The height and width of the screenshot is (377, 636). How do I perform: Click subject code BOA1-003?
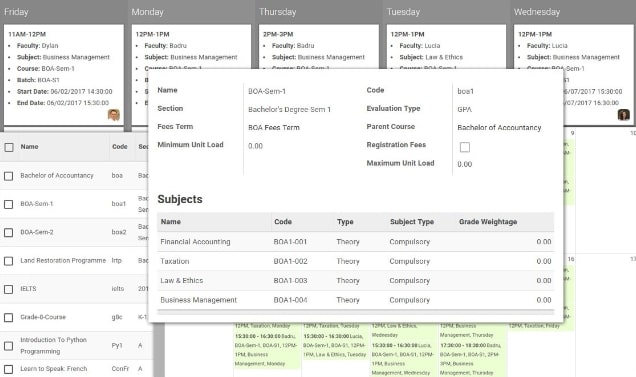coord(290,281)
